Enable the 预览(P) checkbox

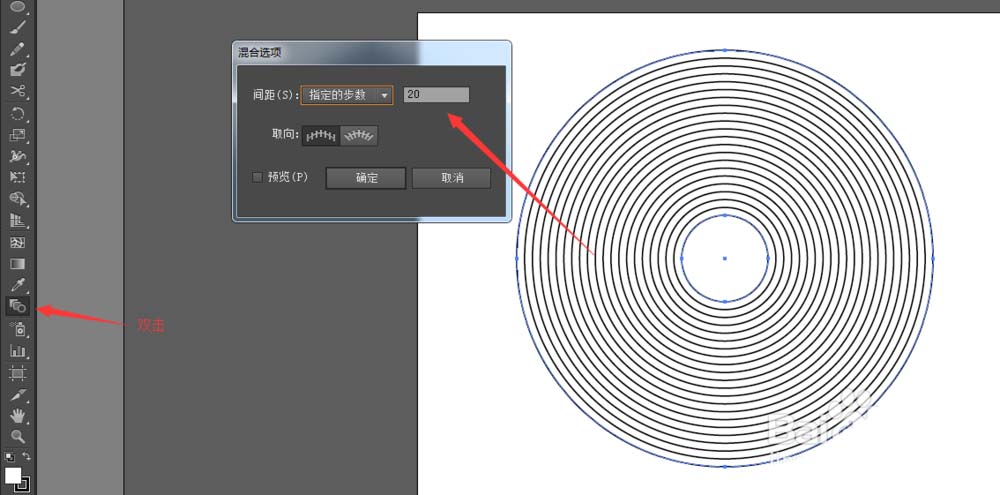point(258,177)
